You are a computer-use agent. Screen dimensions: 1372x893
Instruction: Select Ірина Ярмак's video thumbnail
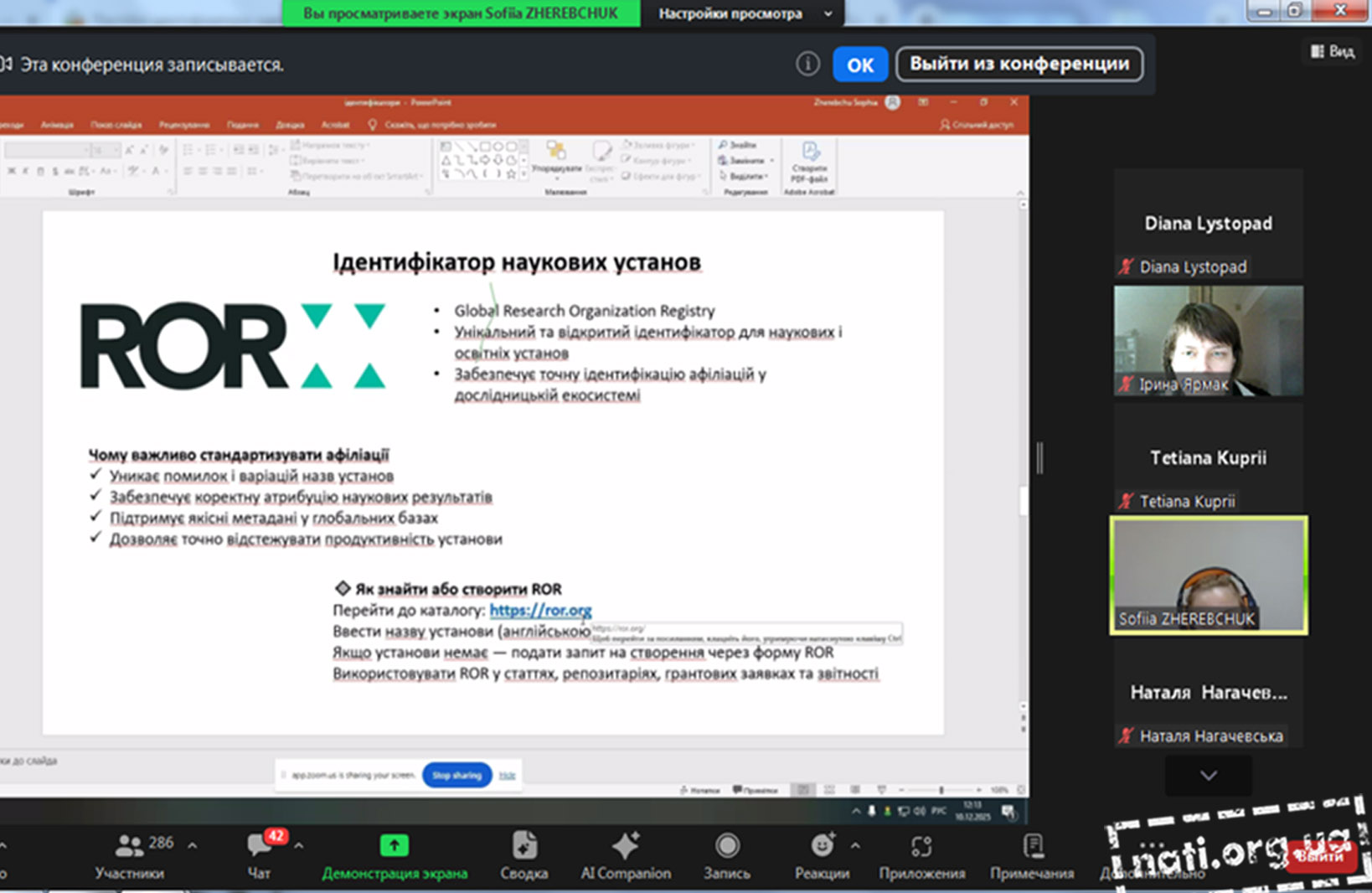1208,340
